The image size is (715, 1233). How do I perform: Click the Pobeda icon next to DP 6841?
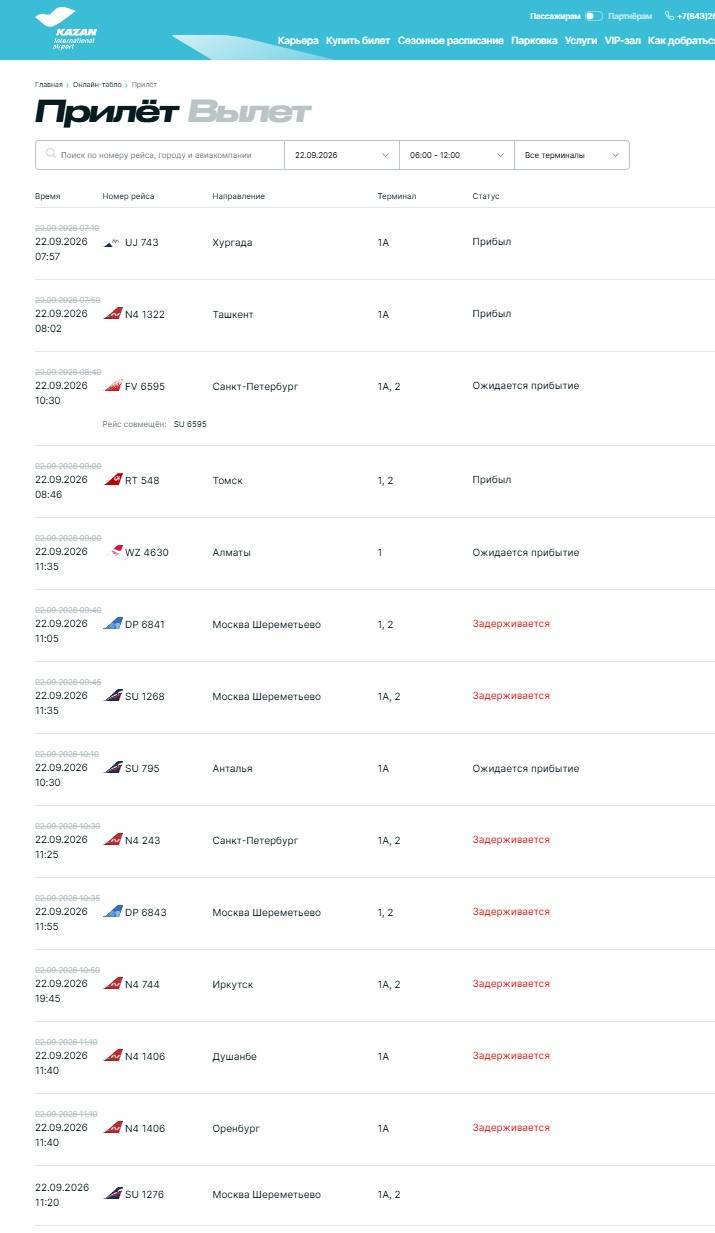(x=112, y=624)
